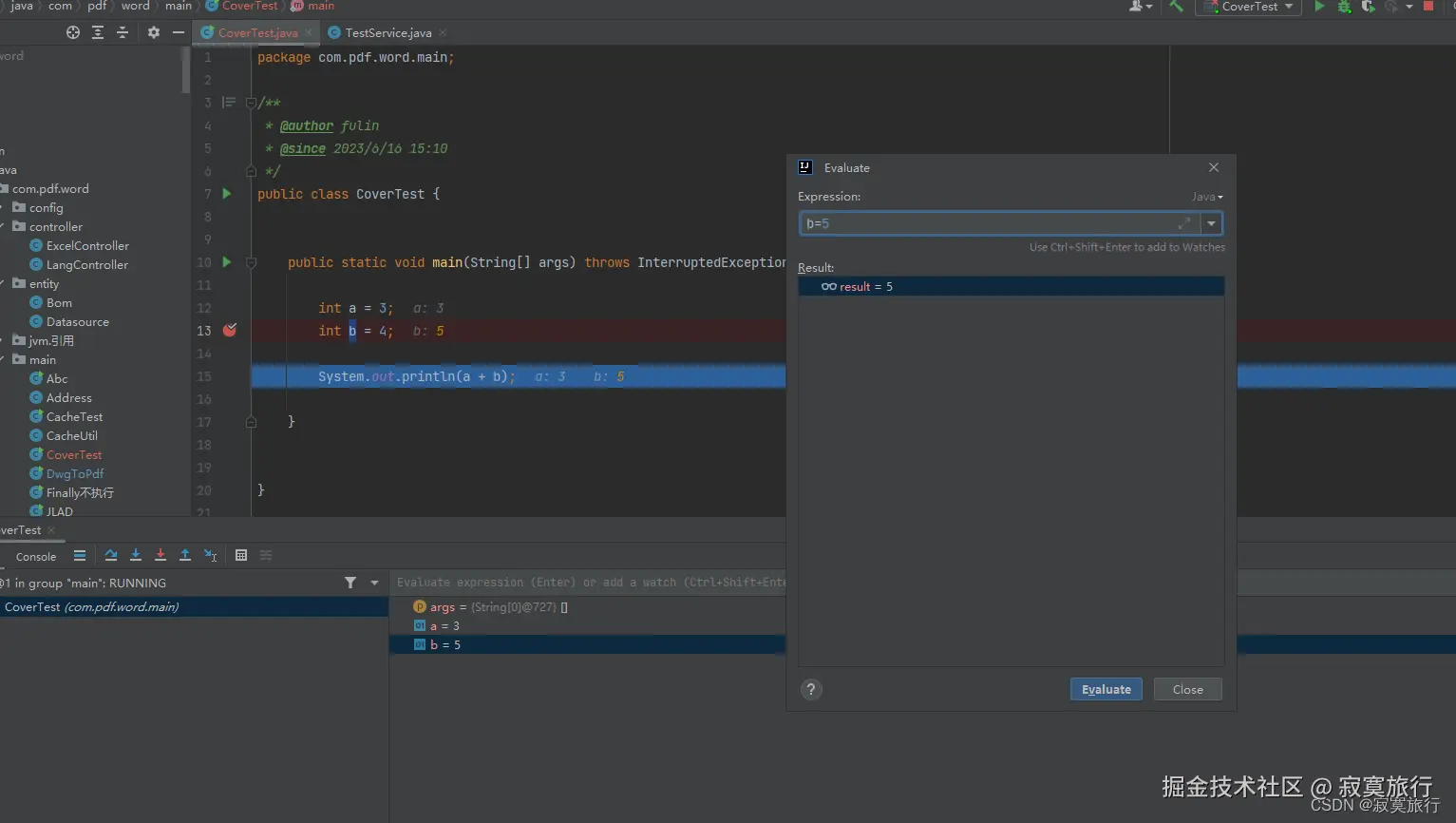Switch to the TestService.java editor tab
1456x823 pixels.
[x=388, y=33]
